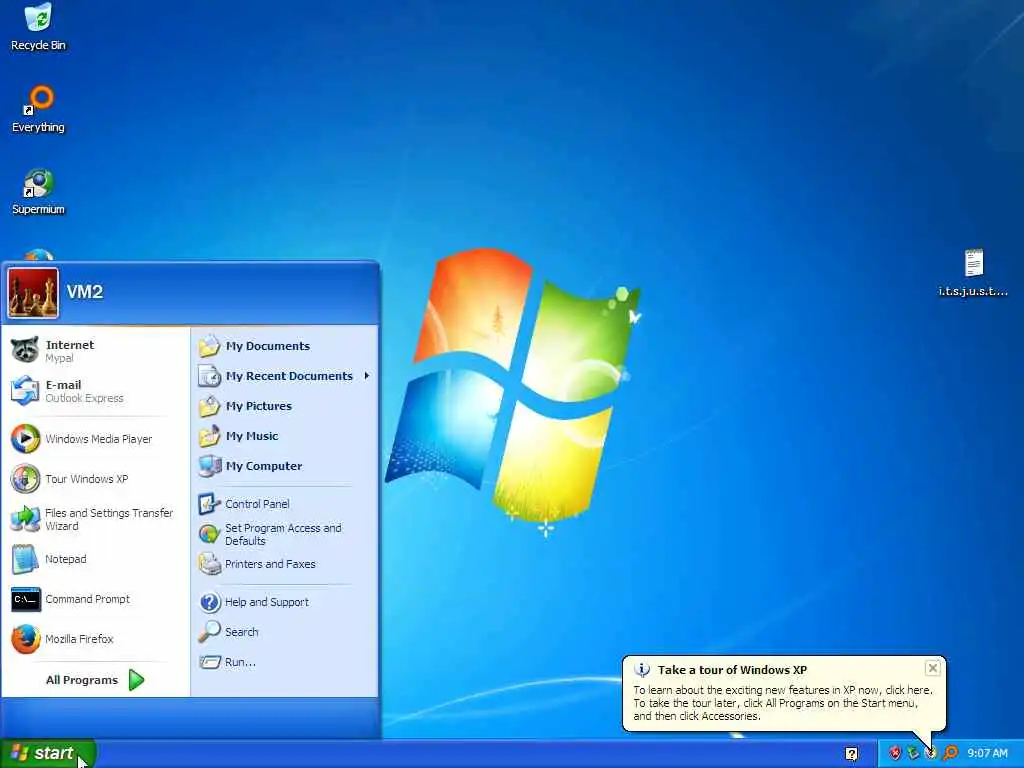Click the Take a tour of Windows XP title
Image resolution: width=1024 pixels, height=768 pixels.
tap(732, 670)
